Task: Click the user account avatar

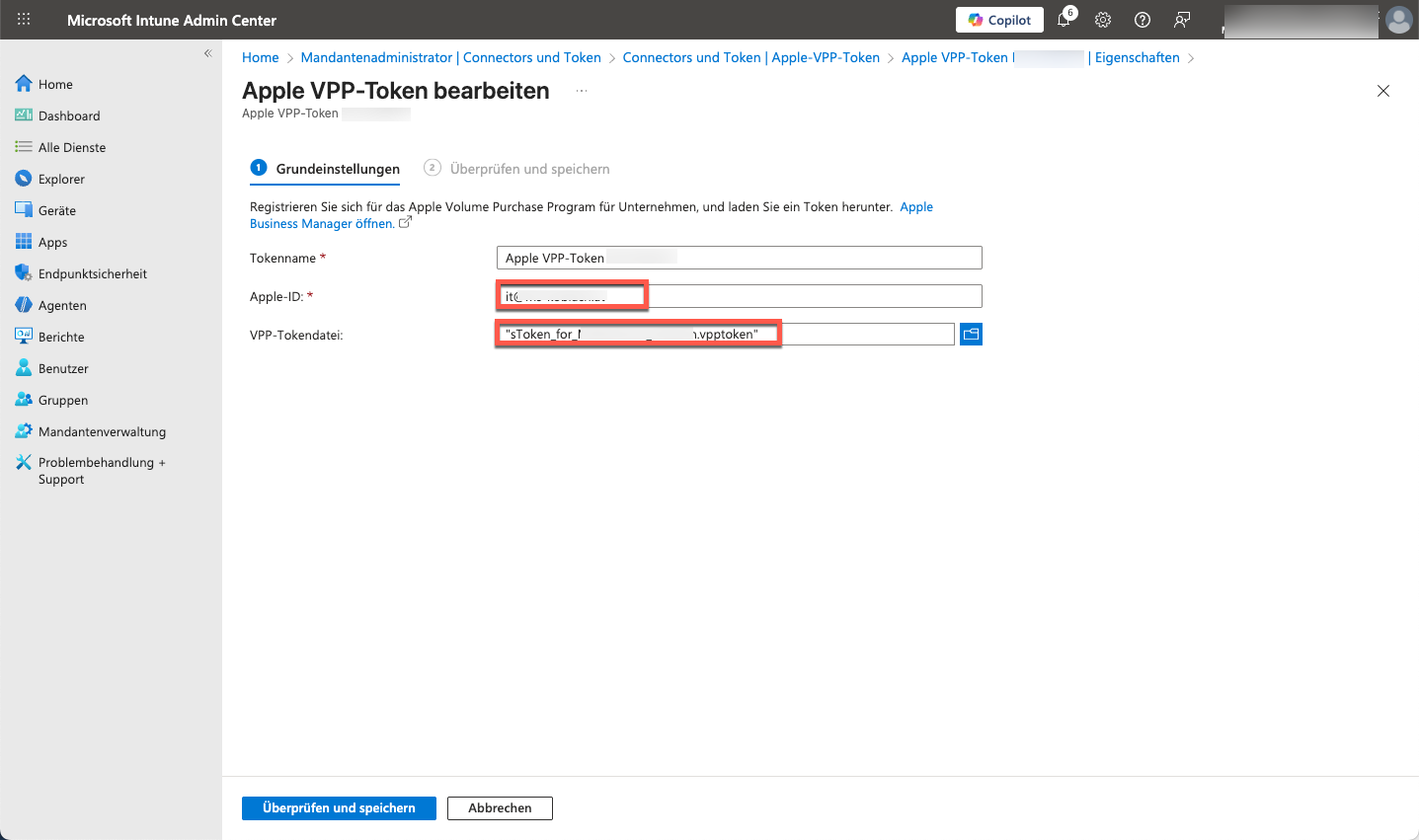Action: coord(1398,20)
